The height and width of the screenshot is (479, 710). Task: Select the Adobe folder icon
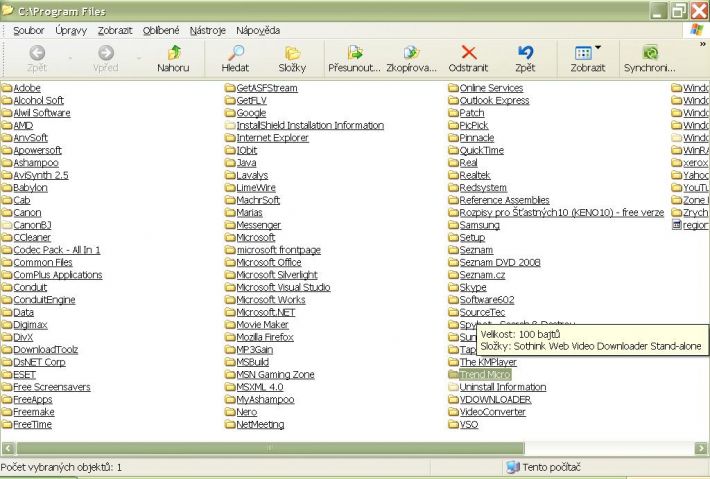7,88
